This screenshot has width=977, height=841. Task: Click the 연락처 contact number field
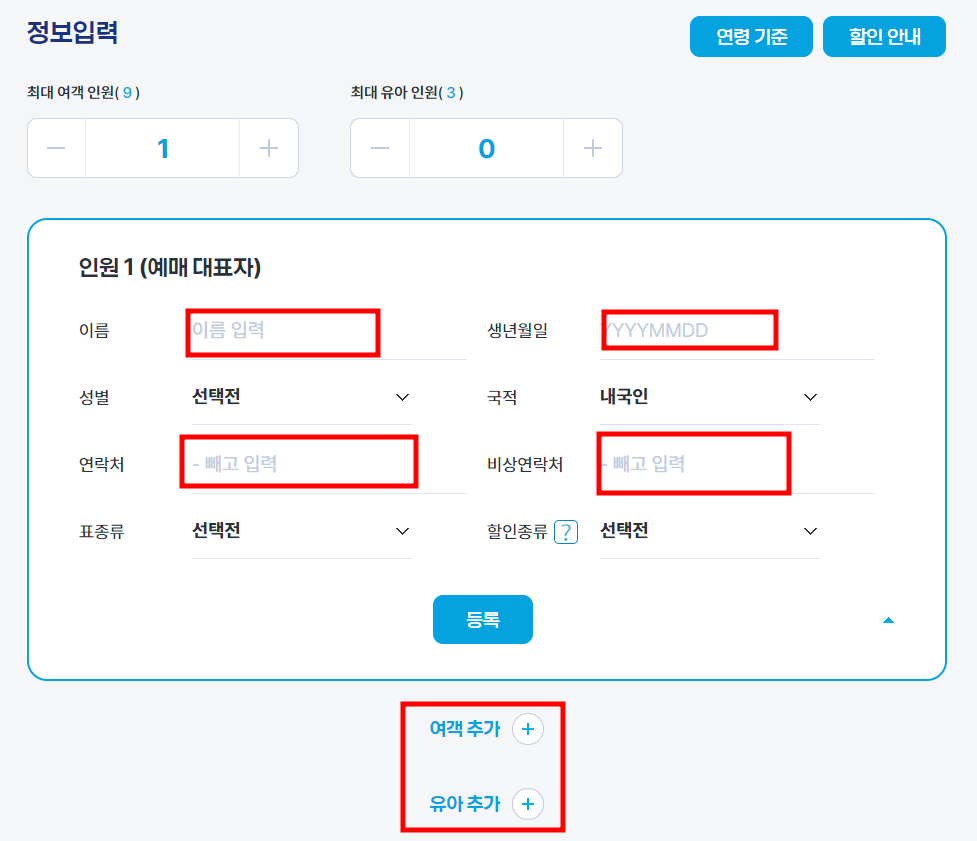pos(298,461)
